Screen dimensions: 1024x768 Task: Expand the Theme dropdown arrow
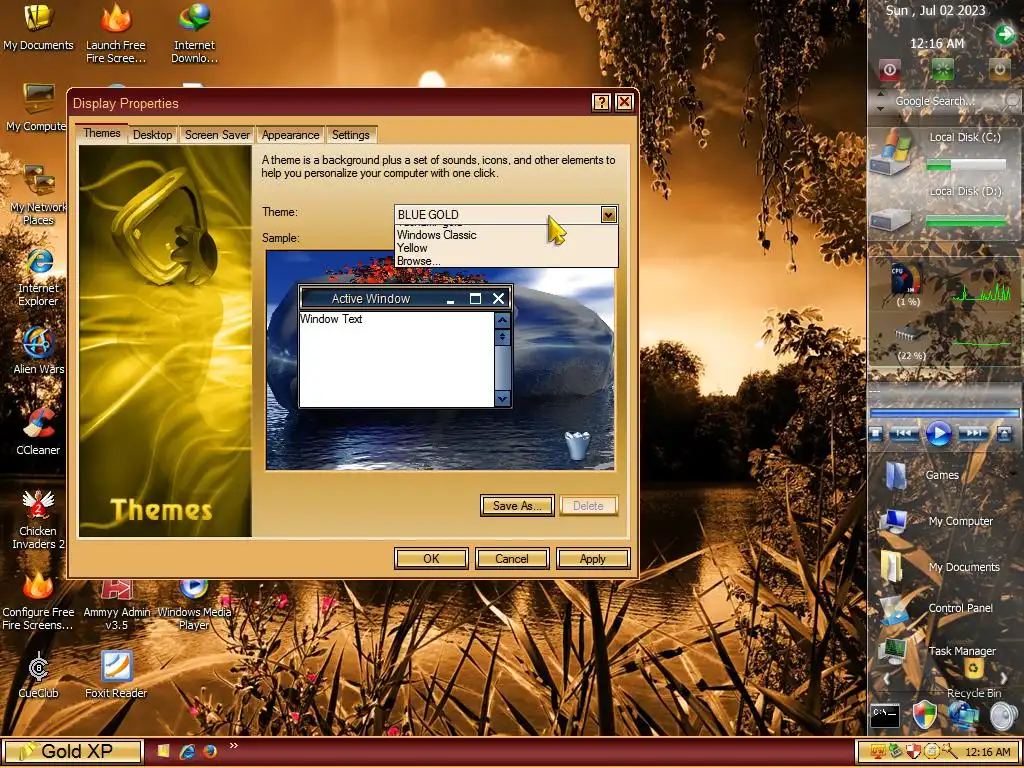(609, 214)
